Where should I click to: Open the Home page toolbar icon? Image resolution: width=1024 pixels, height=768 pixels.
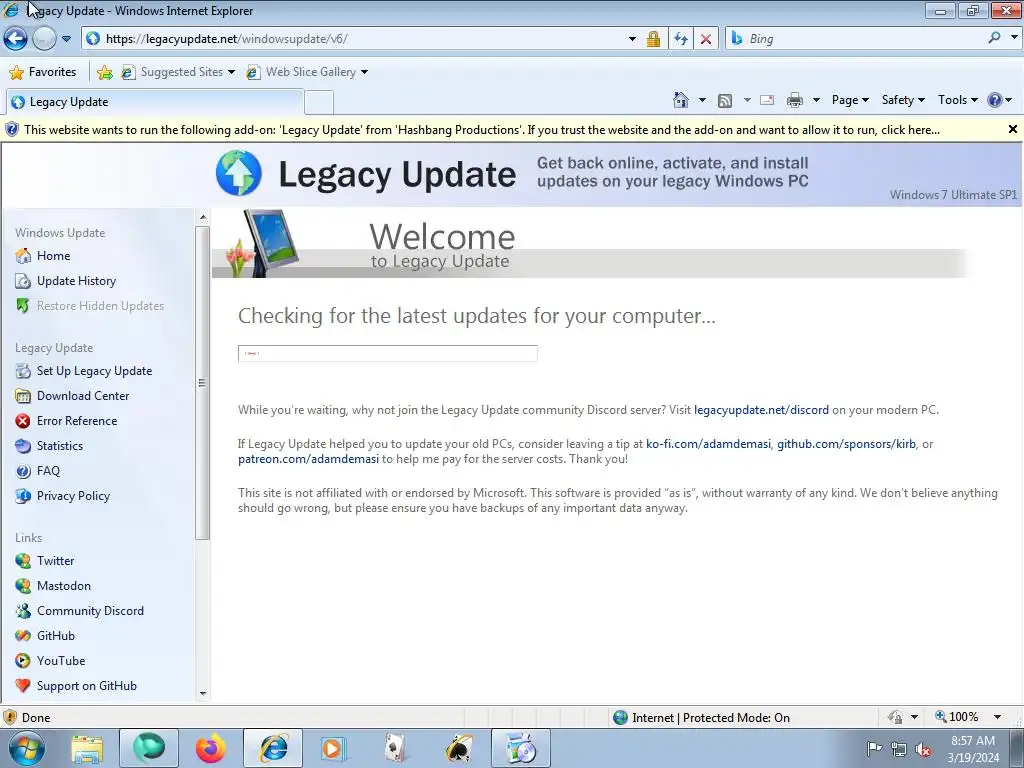[x=680, y=100]
